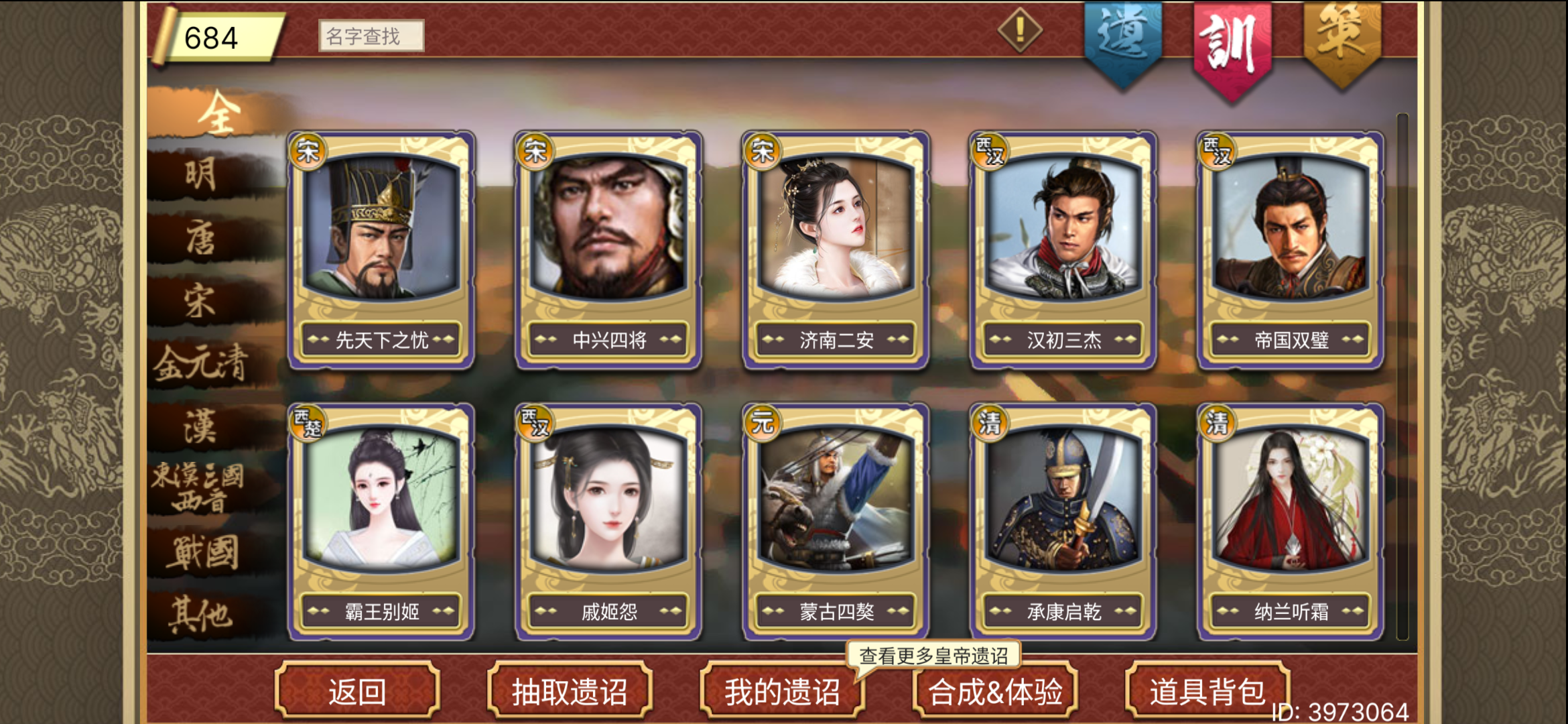Click the vertical scrollbar beside the cards

click(1402, 377)
